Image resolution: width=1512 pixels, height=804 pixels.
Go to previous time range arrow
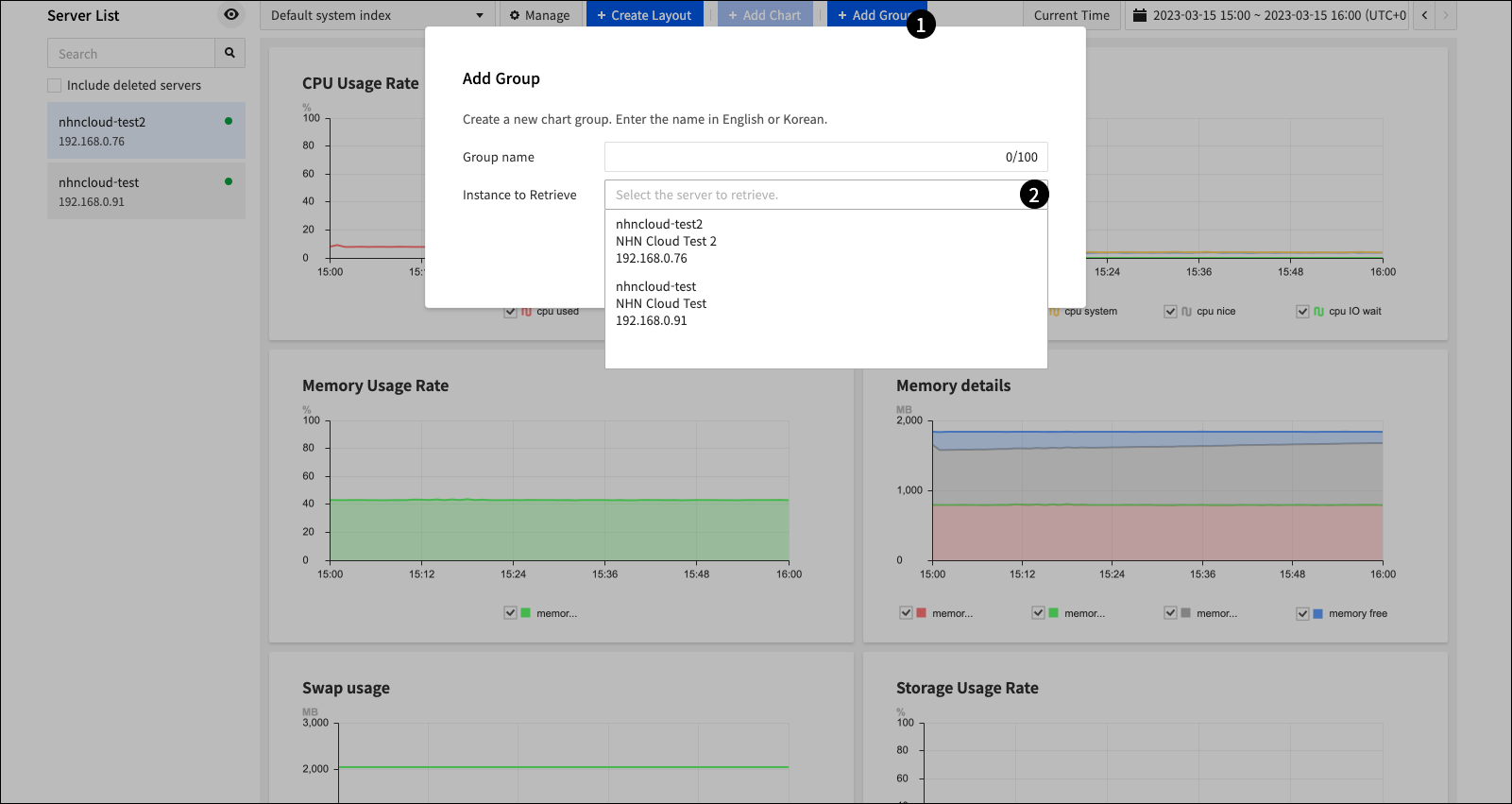pos(1424,15)
